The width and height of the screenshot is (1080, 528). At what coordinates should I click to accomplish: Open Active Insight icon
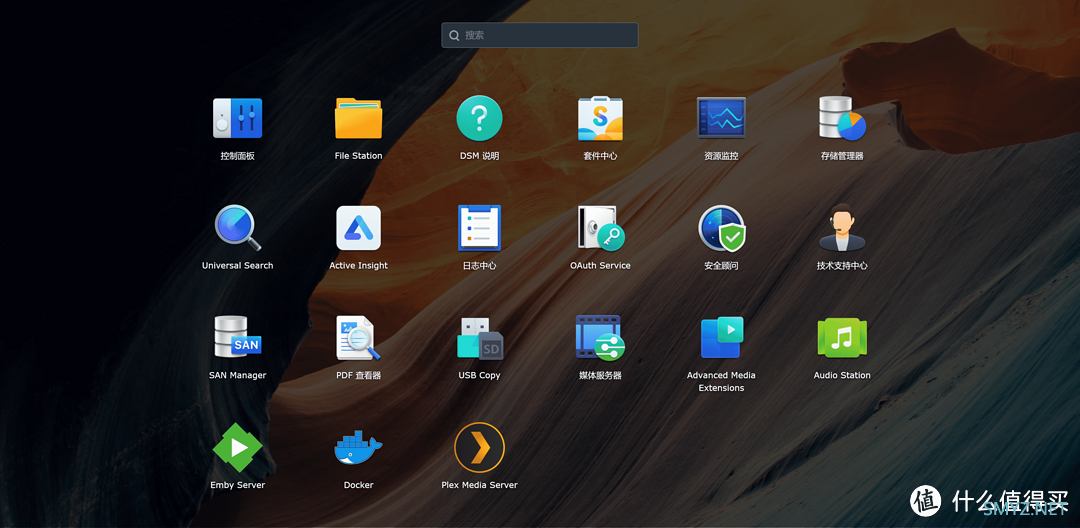coord(358,228)
